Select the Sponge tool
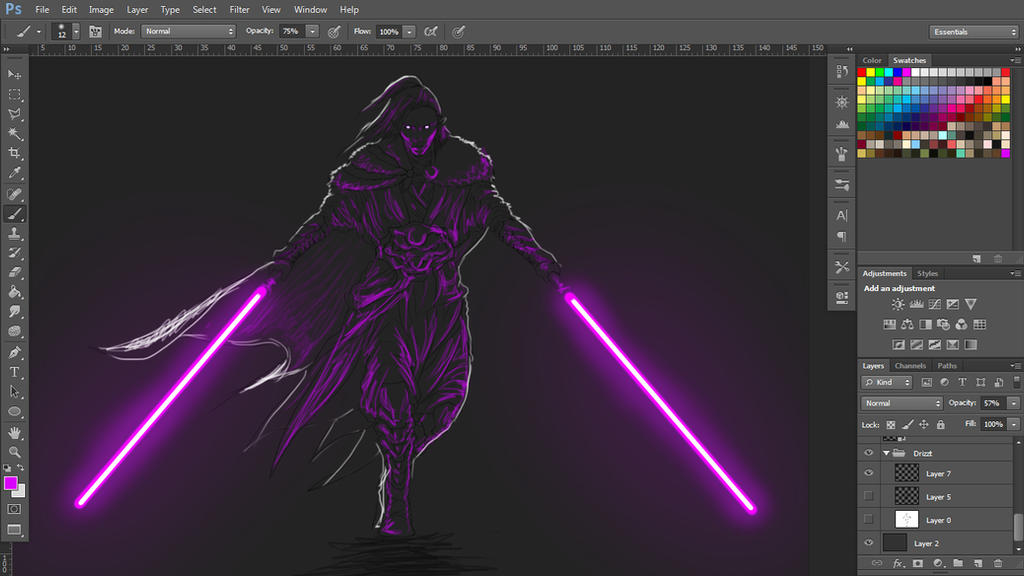 click(14, 331)
